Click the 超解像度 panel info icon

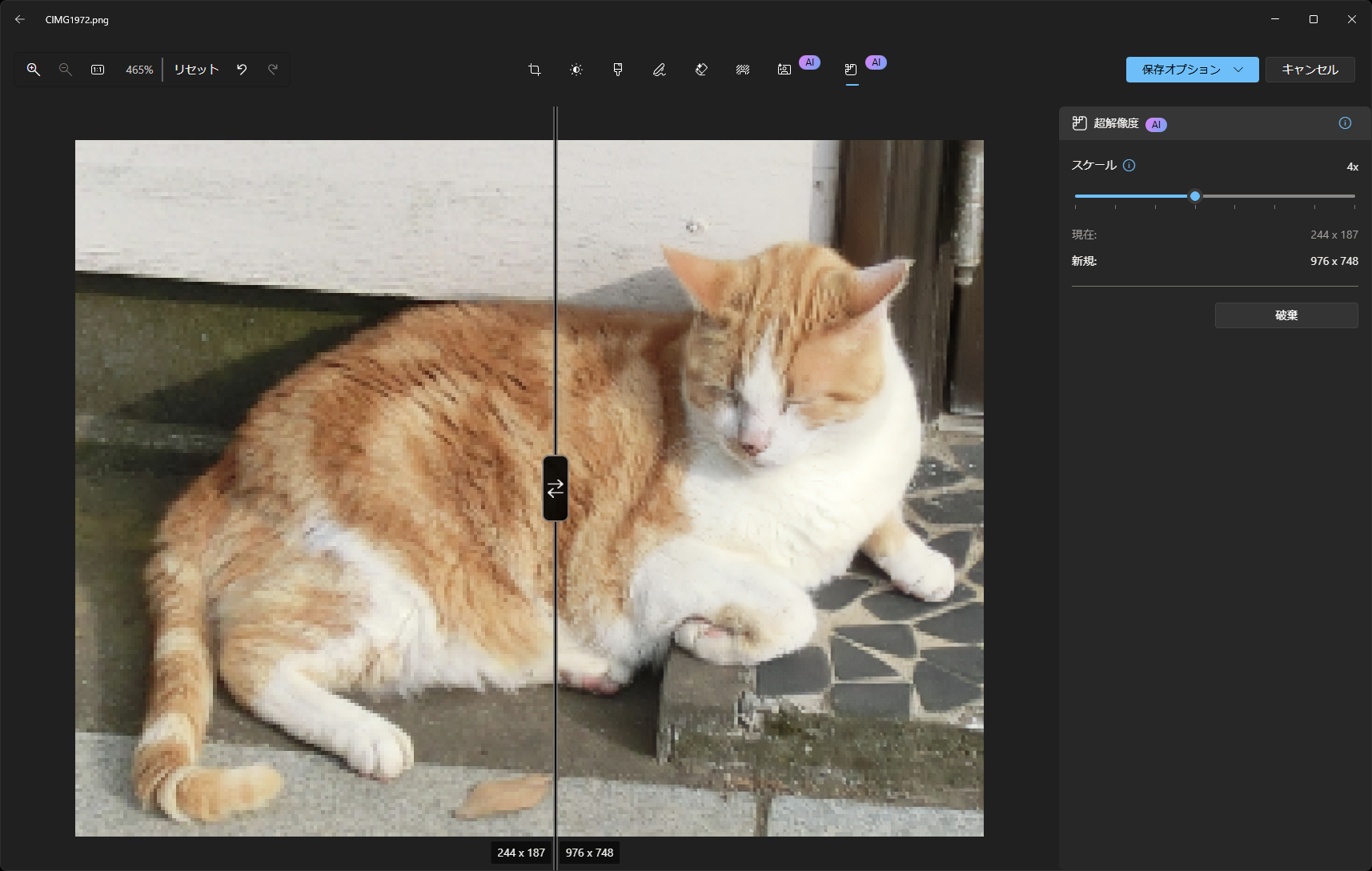[x=1345, y=123]
